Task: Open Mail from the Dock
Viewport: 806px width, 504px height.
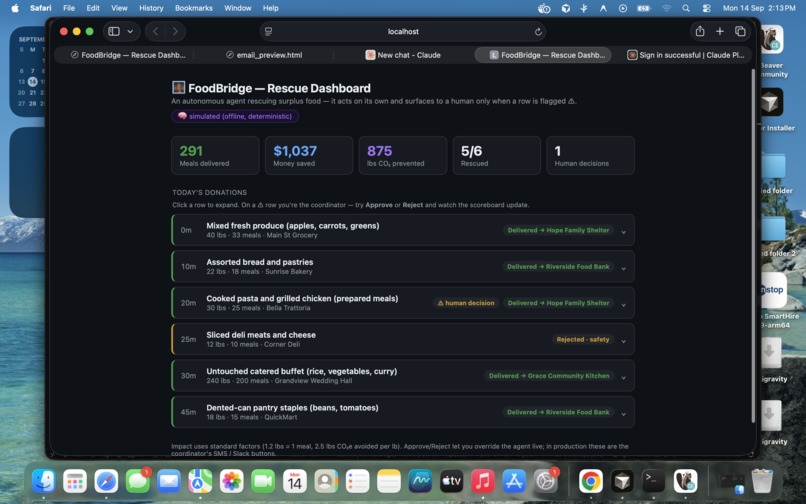Action: coord(169,481)
